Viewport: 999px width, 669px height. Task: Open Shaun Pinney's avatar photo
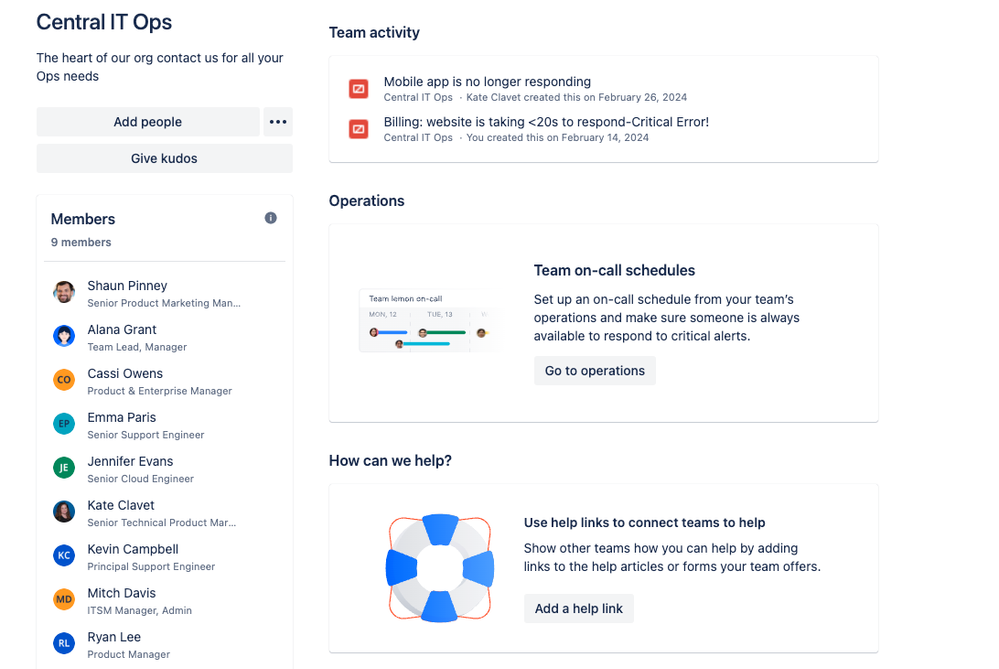pyautogui.click(x=64, y=292)
